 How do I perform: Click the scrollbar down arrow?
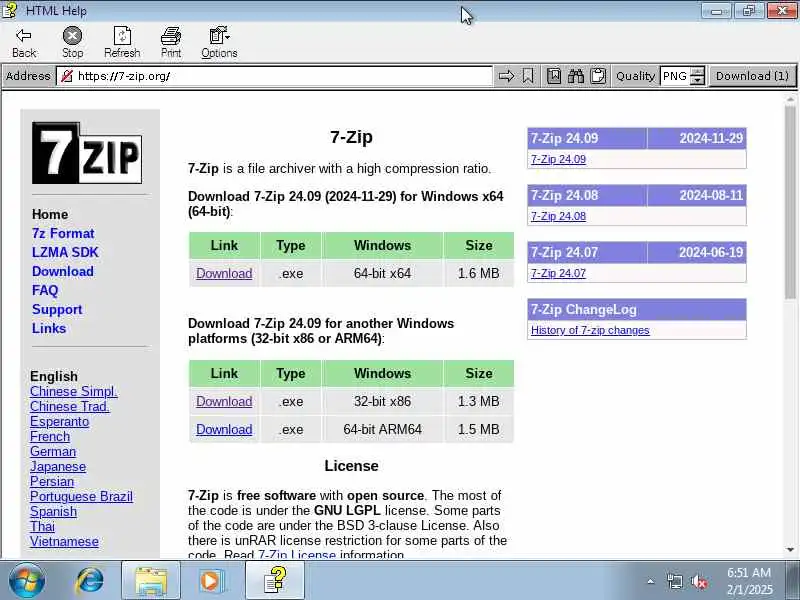(x=790, y=550)
